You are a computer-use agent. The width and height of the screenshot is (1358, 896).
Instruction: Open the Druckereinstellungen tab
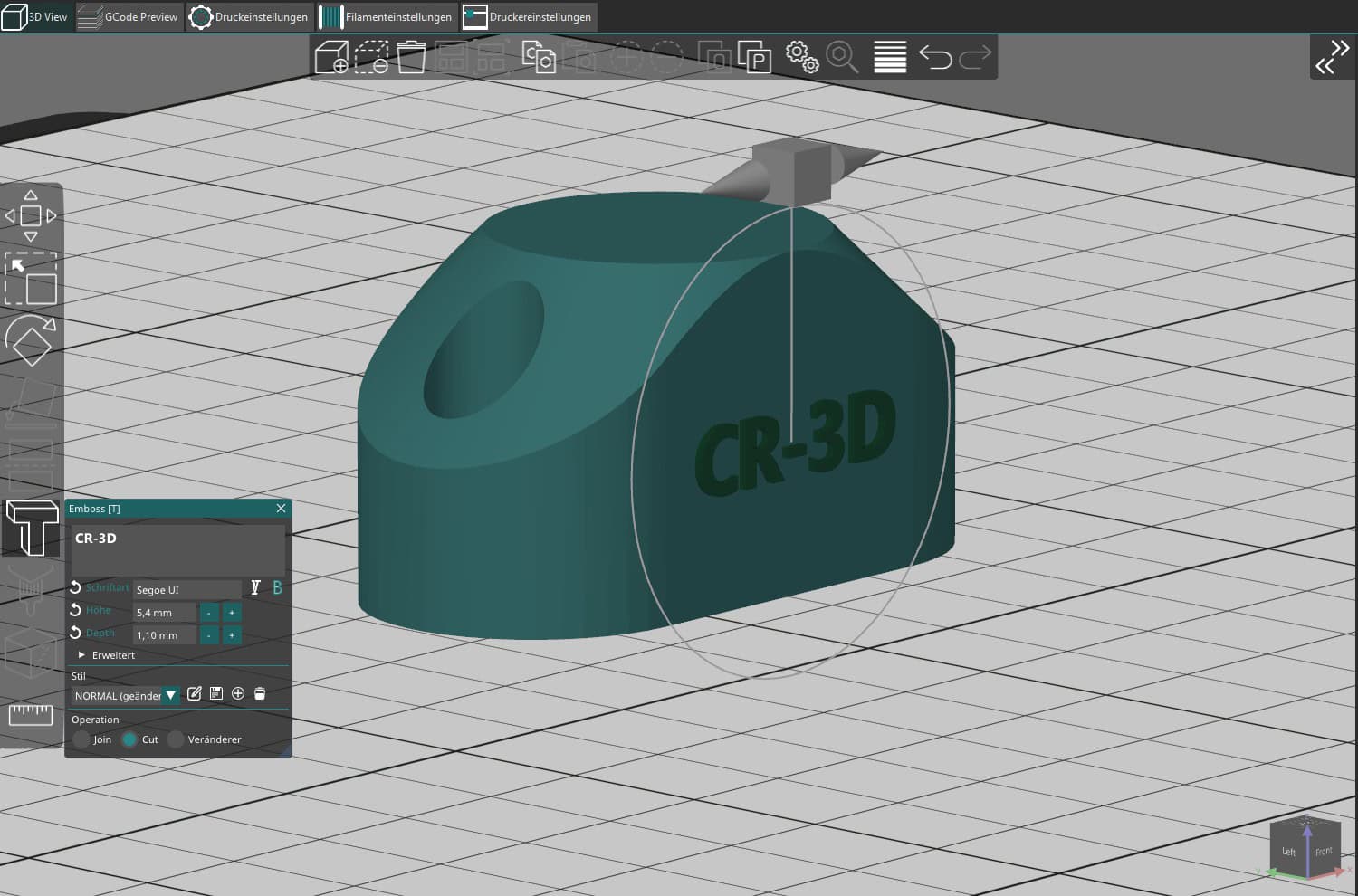tap(529, 17)
